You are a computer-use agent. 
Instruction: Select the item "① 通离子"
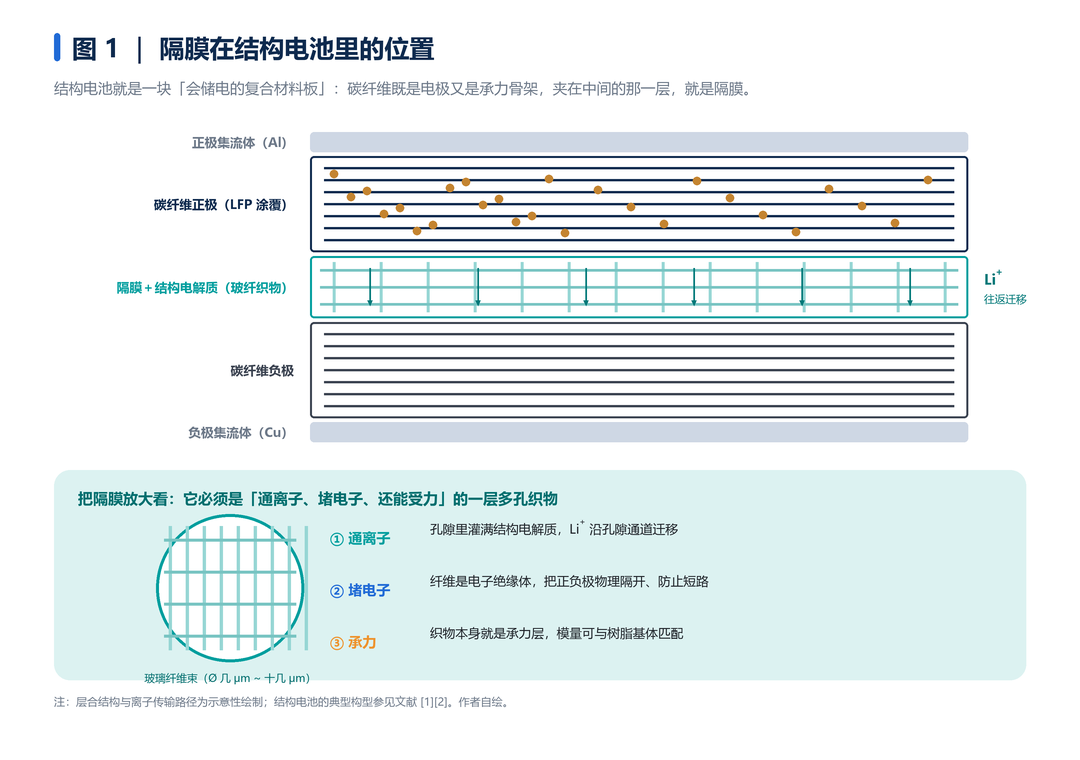point(360,539)
